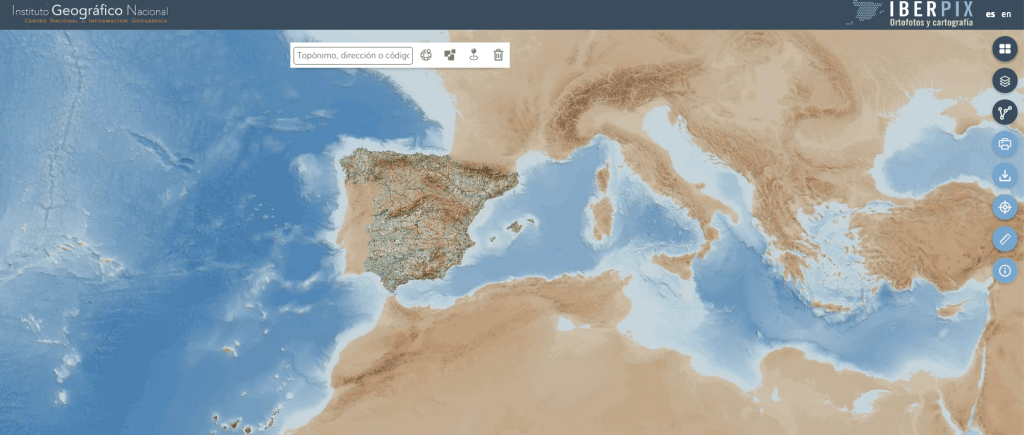Click the Instituto Geográfico Nacional logo
The image size is (1024, 435).
click(90, 14)
